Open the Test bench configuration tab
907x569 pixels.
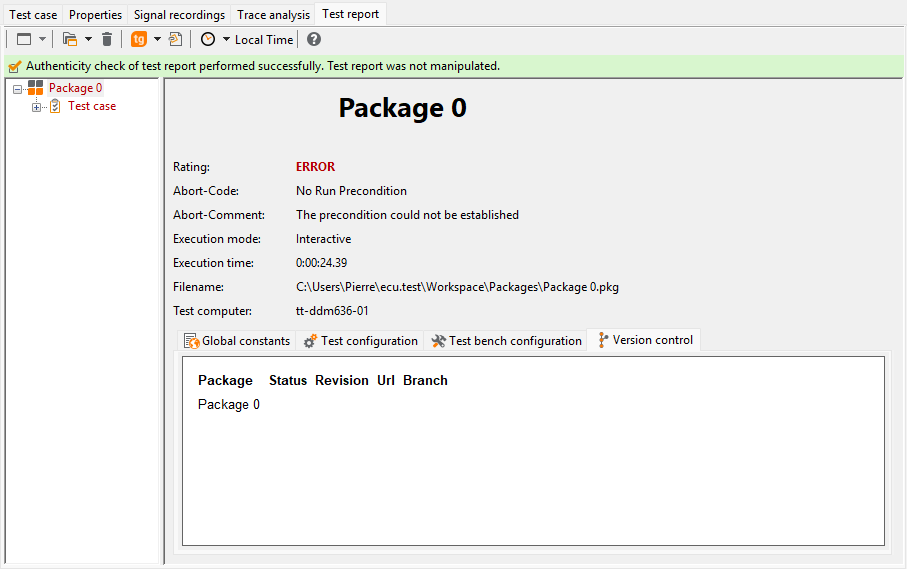[506, 341]
